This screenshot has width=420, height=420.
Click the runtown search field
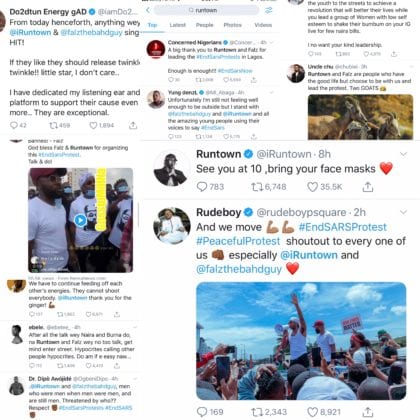point(206,10)
